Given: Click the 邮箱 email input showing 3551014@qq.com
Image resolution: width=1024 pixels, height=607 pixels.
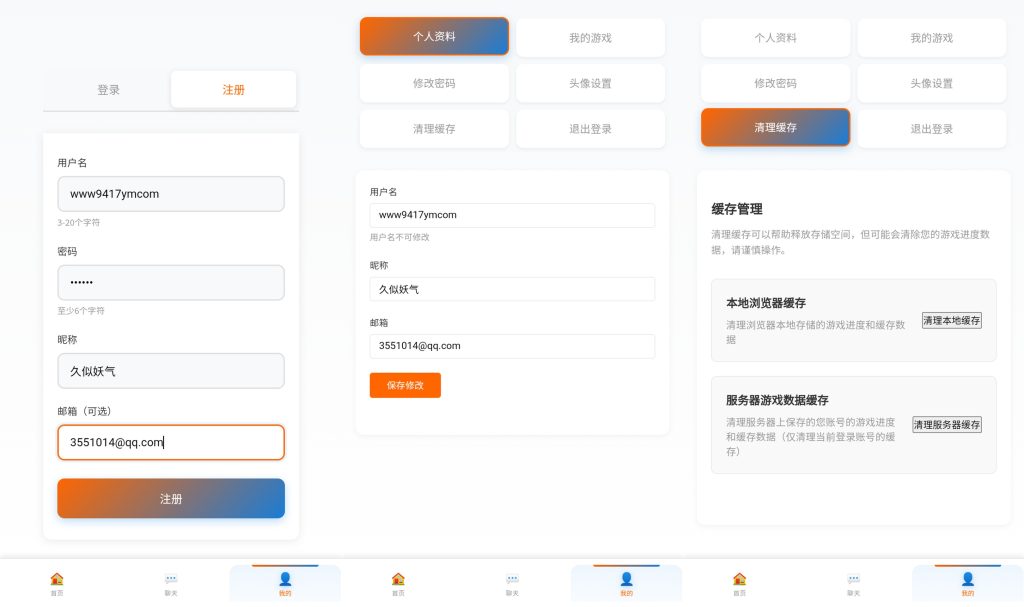Looking at the screenshot, I should [512, 345].
